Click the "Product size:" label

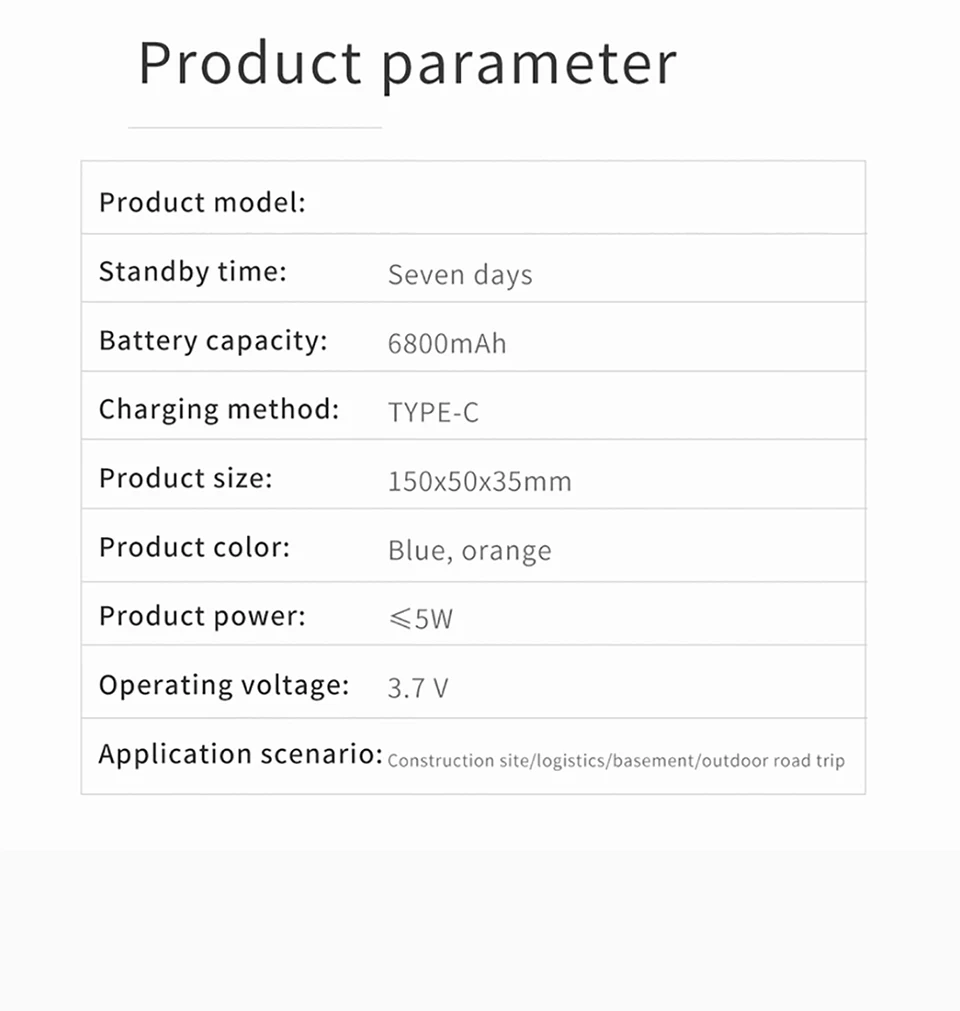185,478
